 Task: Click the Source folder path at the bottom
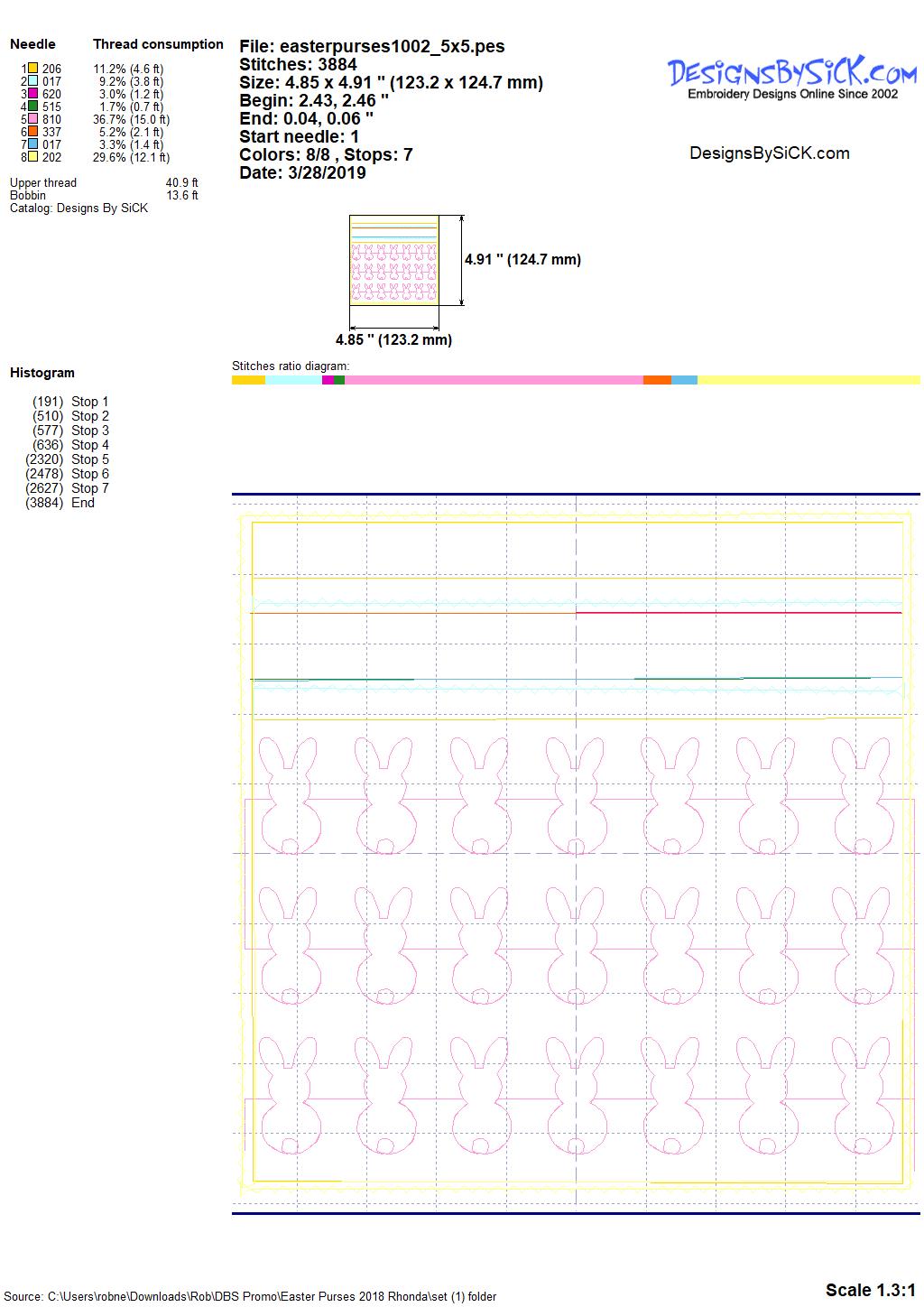(x=250, y=1296)
